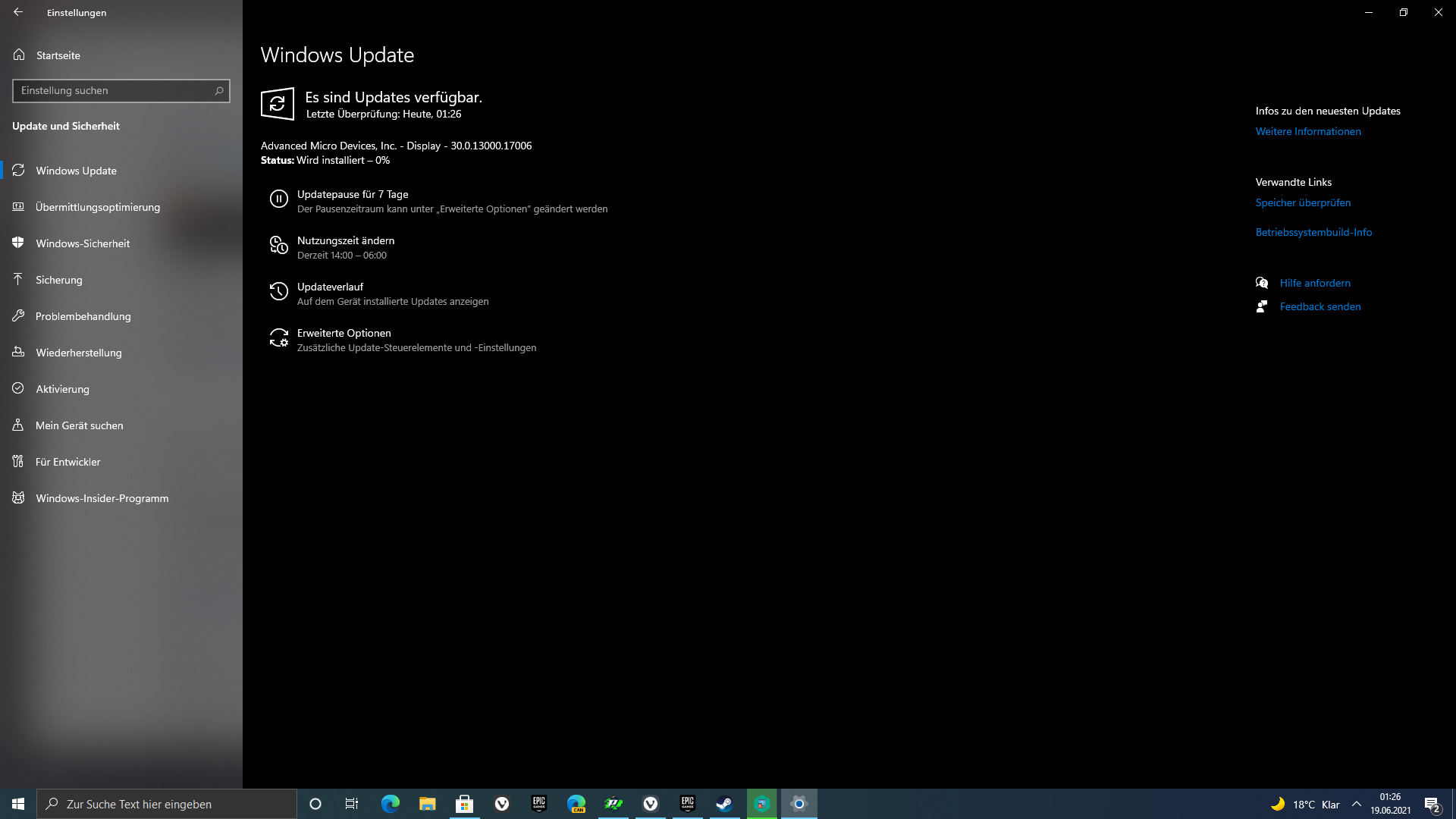
Task: Open the Windows-Insider-Programm page
Action: [x=102, y=498]
